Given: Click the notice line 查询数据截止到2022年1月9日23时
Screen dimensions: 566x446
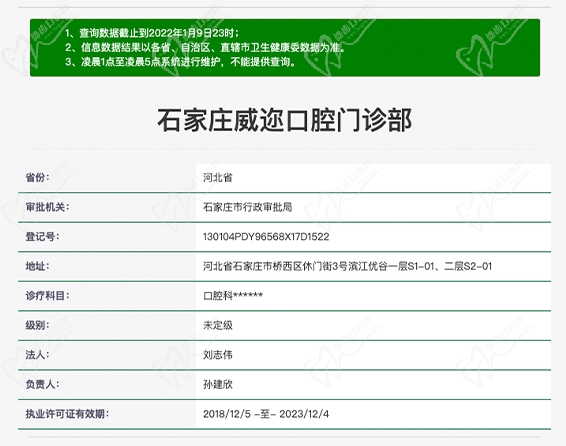Looking at the screenshot, I should tap(152, 33).
